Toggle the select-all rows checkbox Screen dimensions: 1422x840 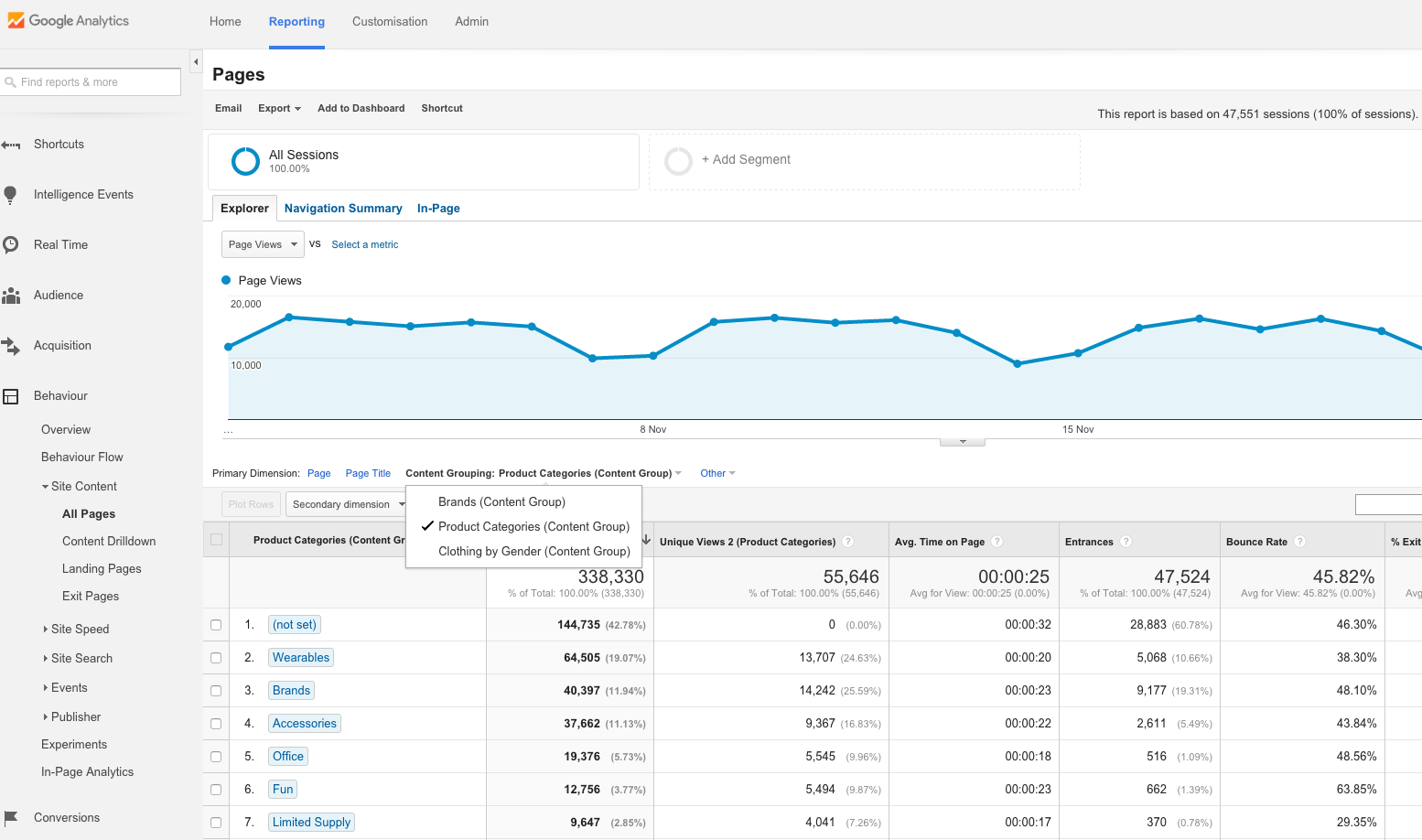(x=217, y=540)
